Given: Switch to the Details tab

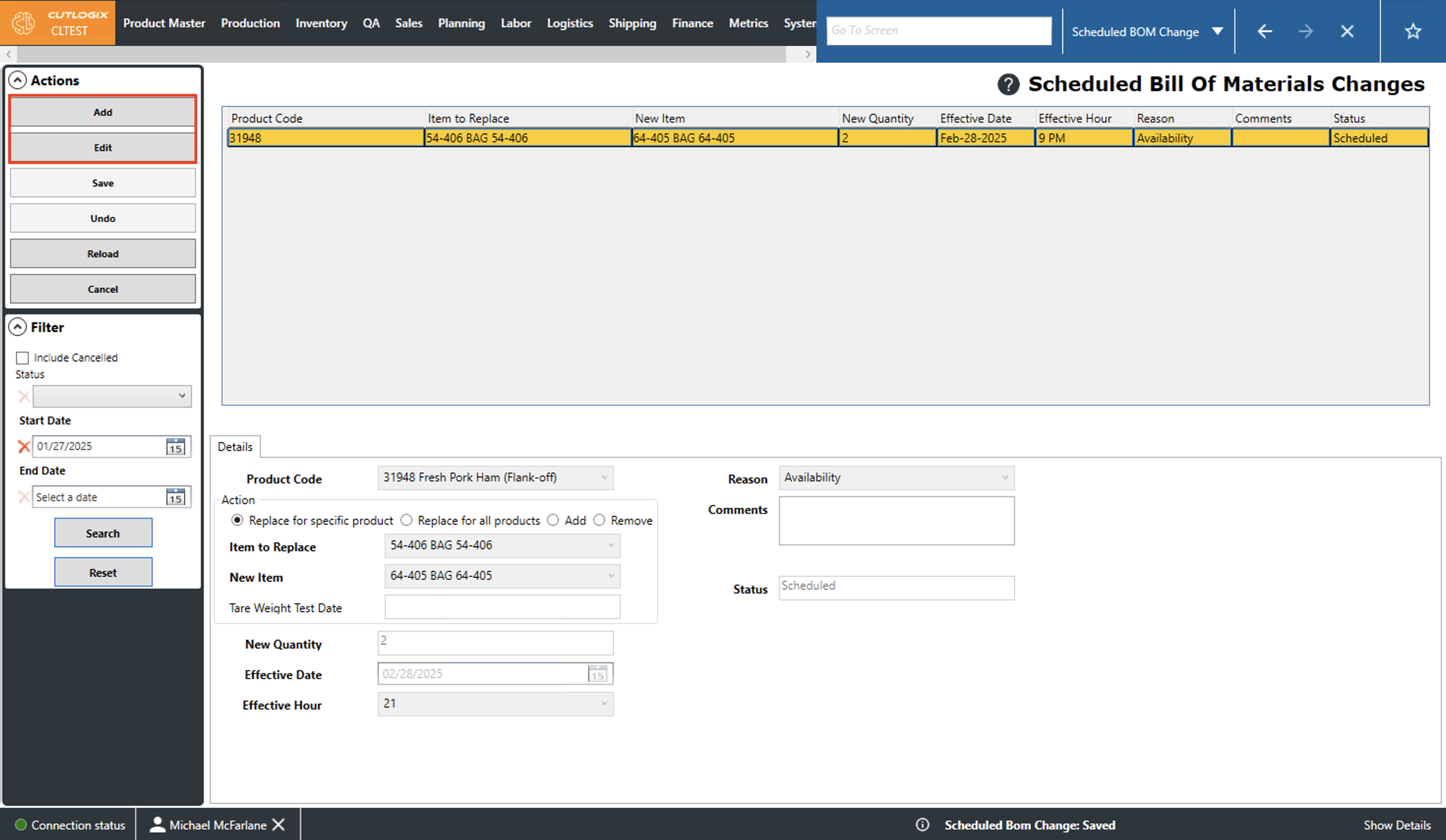Looking at the screenshot, I should click(235, 447).
